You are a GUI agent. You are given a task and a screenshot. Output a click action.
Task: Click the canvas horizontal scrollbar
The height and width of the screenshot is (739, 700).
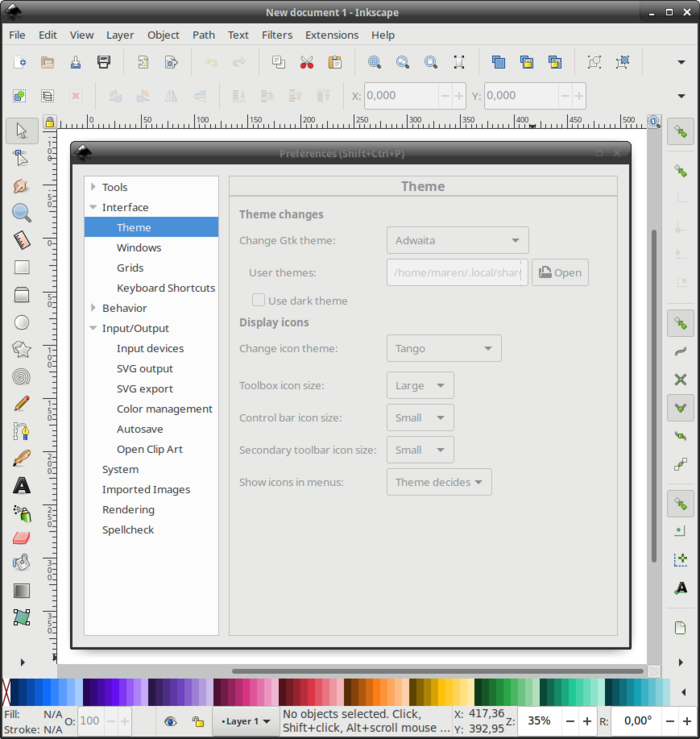click(437, 671)
